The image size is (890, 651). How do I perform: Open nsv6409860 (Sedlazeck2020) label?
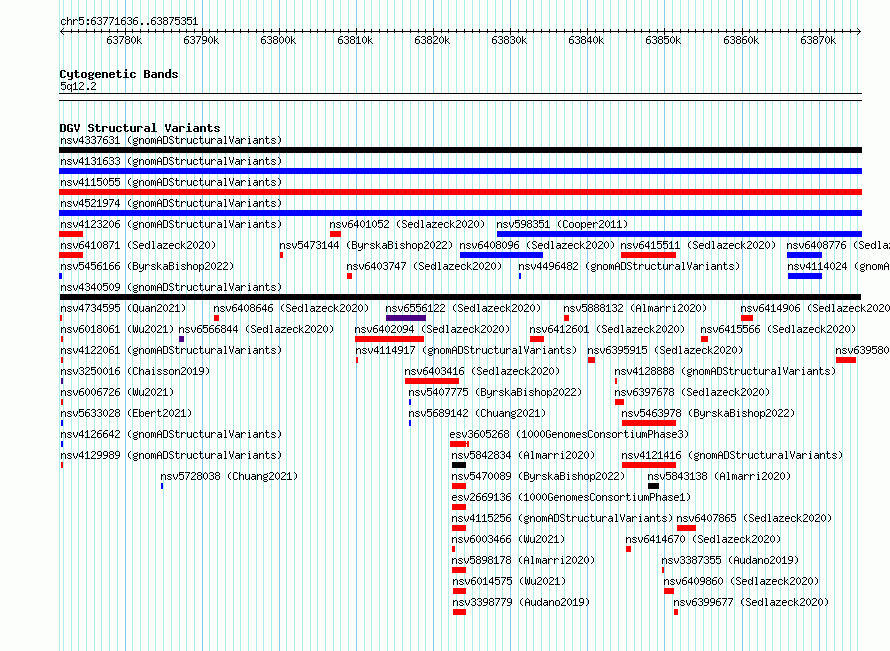[x=741, y=581]
